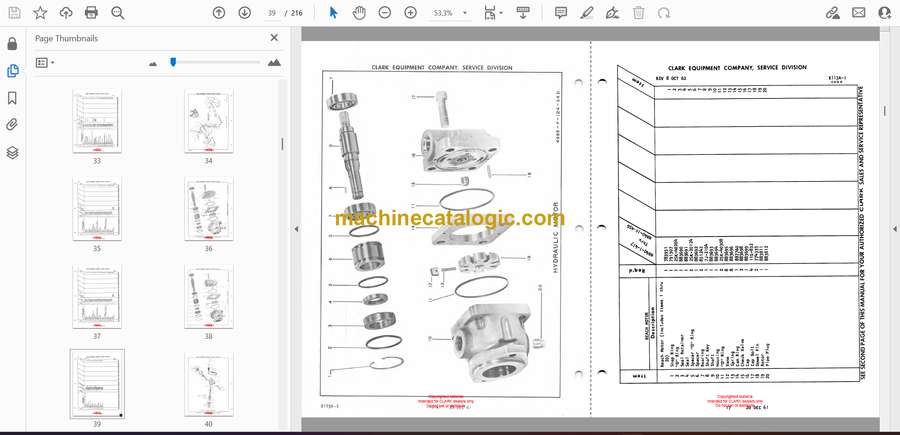Viewport: 900px width, 435px height.
Task: Close the Page Thumbnails panel
Action: coord(274,38)
